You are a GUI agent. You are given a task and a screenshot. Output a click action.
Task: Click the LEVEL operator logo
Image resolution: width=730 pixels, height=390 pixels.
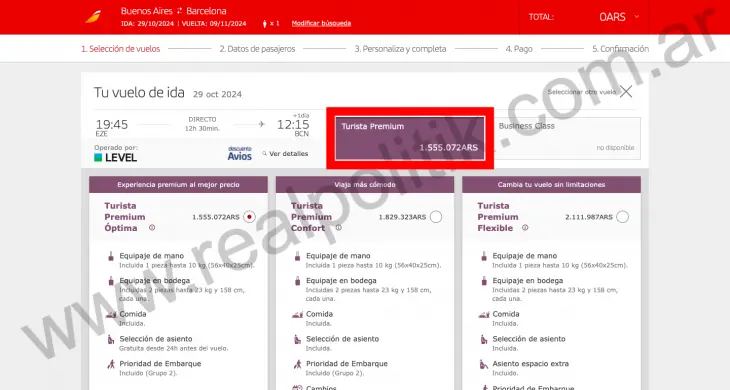click(115, 158)
